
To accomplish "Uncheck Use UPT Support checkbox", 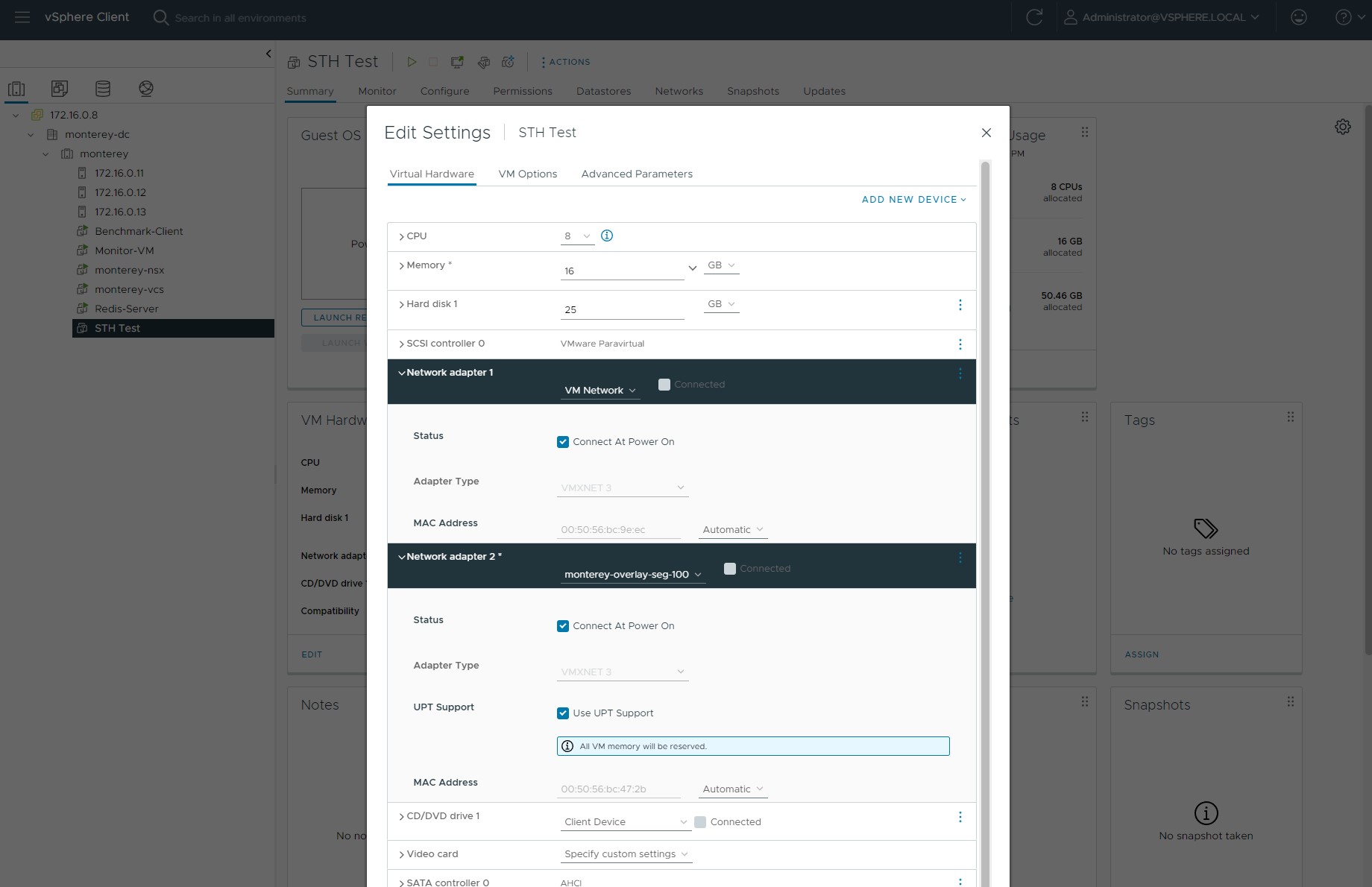I will click(x=563, y=713).
